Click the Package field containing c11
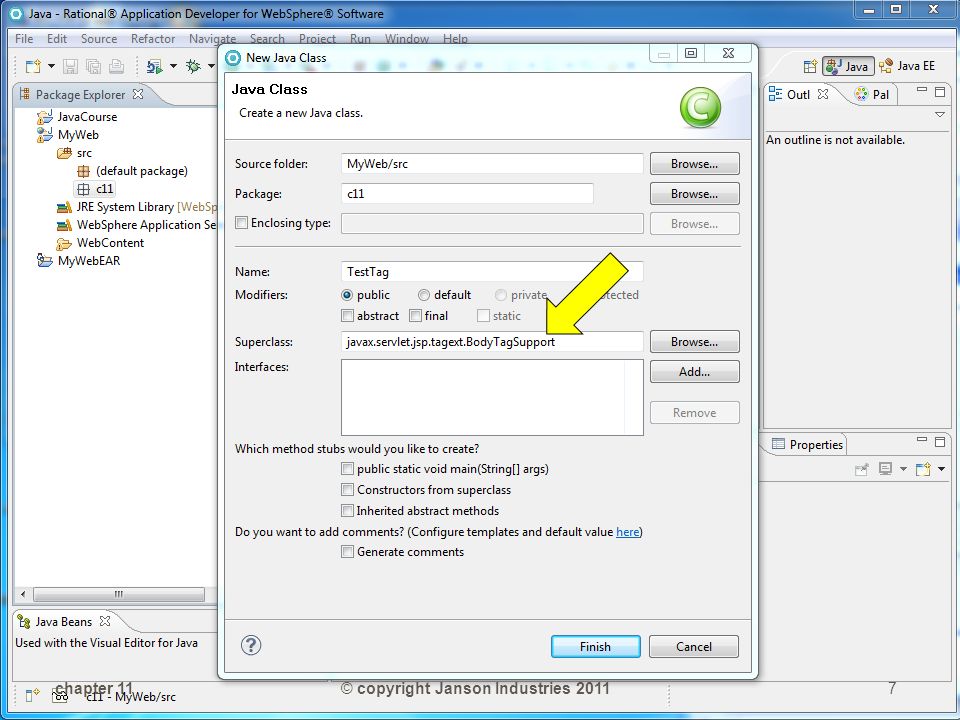The width and height of the screenshot is (960, 720). pos(467,193)
